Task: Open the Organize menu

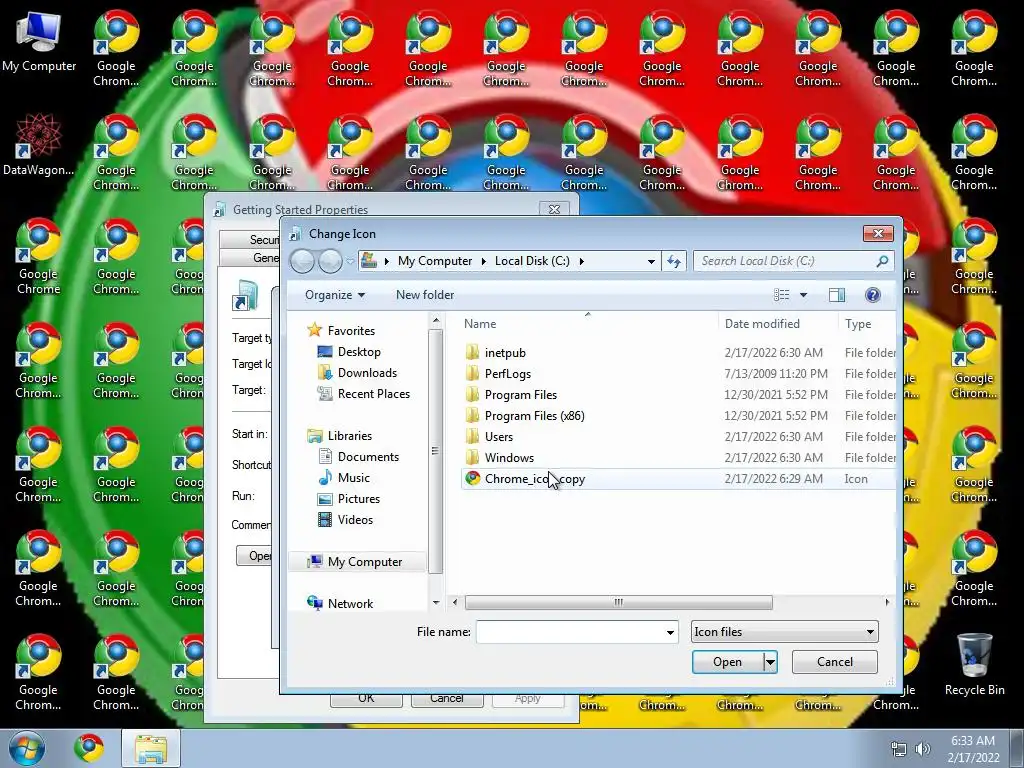Action: coord(334,295)
